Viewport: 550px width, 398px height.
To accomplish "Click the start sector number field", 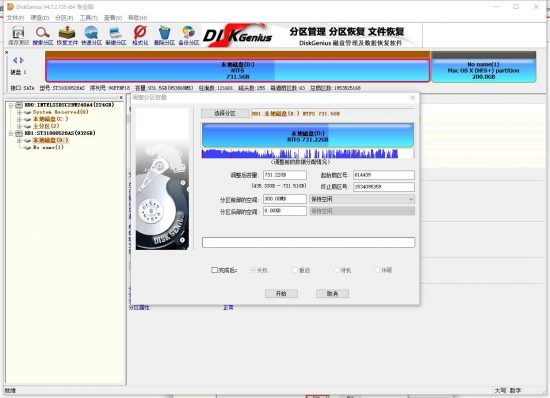I will coord(384,175).
